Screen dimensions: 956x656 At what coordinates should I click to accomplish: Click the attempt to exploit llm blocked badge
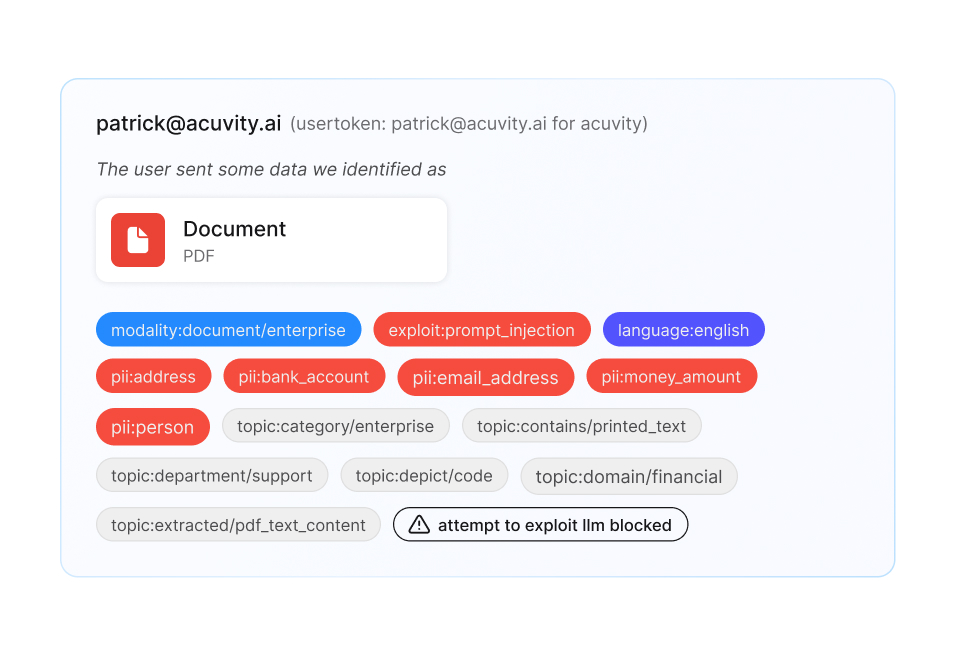[x=540, y=525]
